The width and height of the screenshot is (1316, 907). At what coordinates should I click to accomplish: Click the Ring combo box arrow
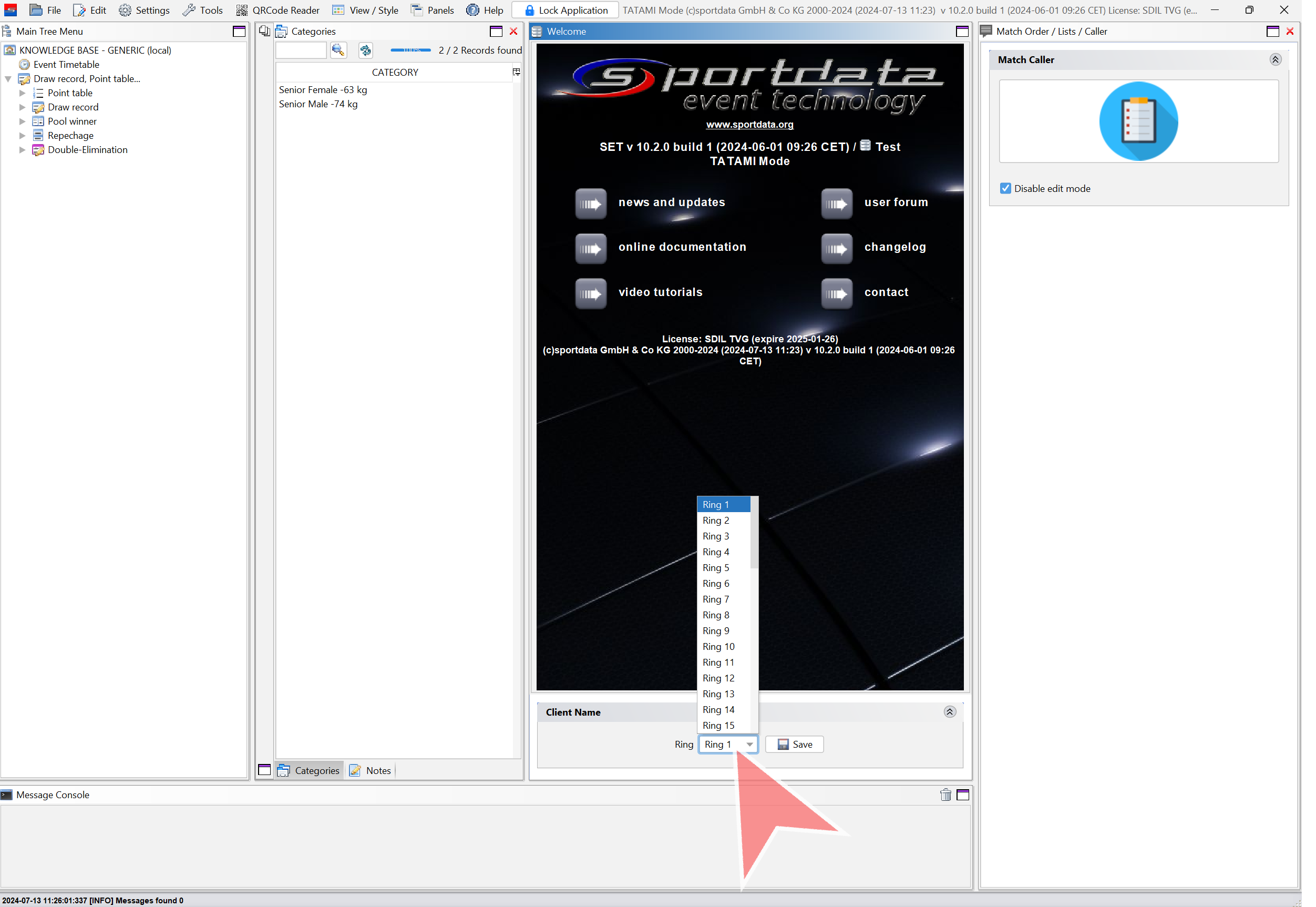[x=750, y=745]
